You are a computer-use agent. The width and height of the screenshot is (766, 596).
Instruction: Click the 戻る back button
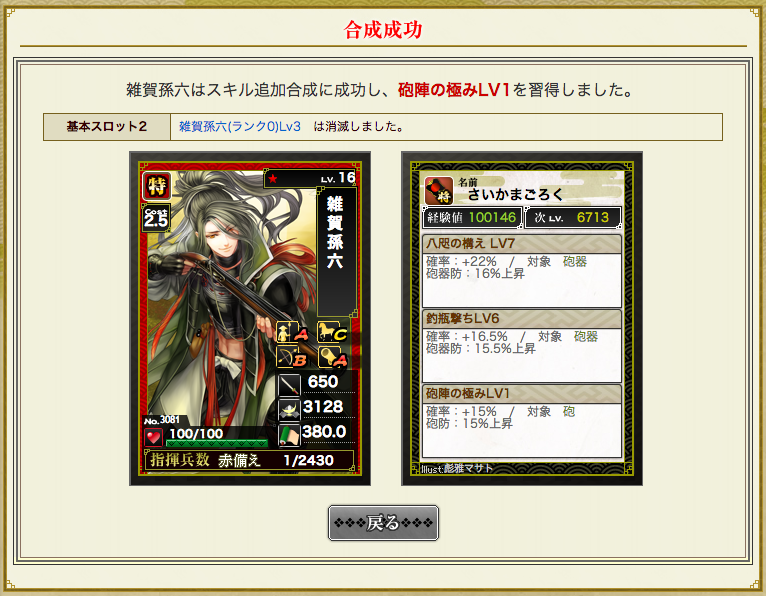tap(383, 523)
